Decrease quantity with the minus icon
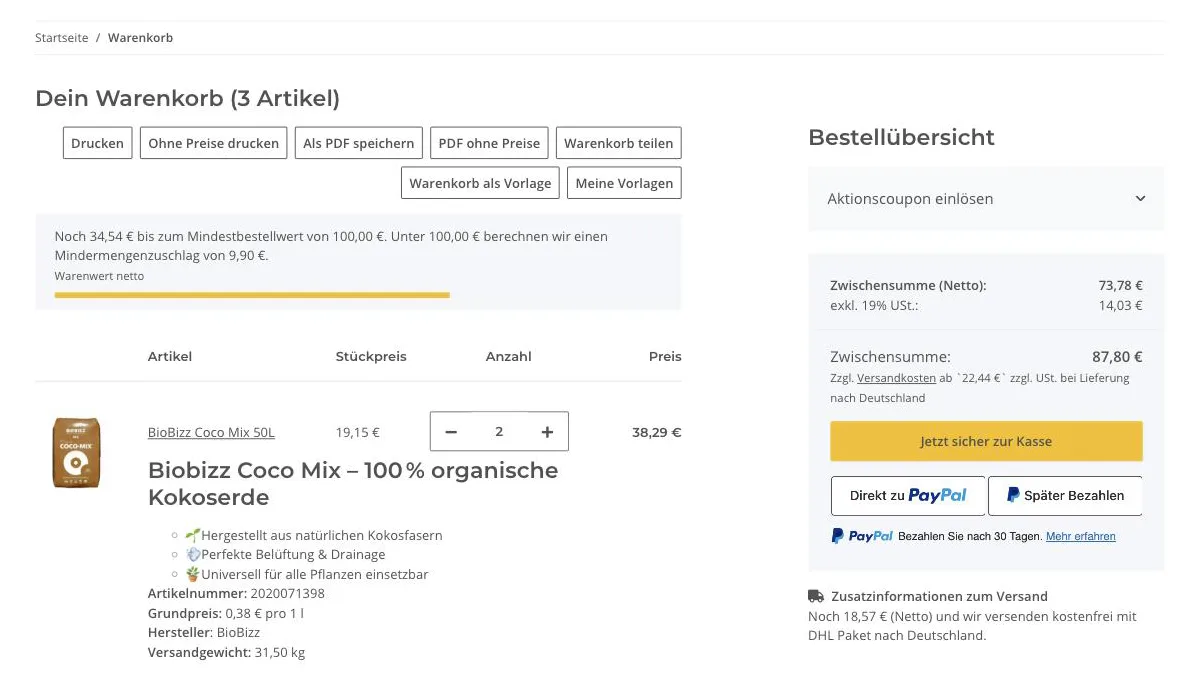Viewport: 1200px width, 675px height. pos(451,432)
